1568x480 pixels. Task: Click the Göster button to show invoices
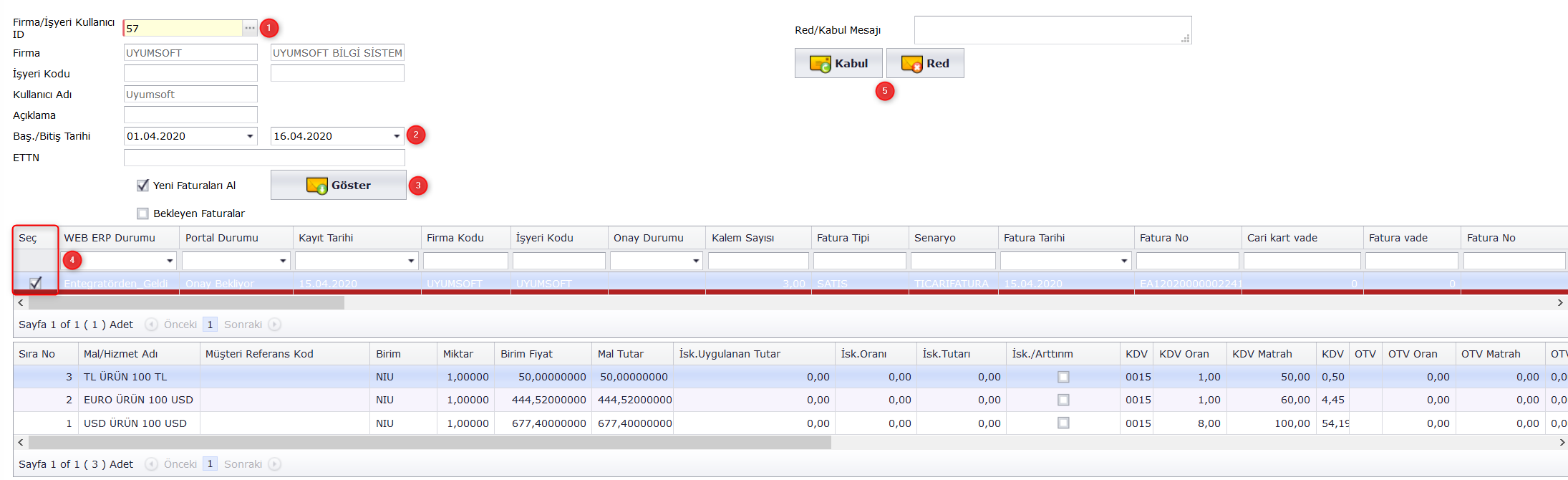(x=338, y=185)
